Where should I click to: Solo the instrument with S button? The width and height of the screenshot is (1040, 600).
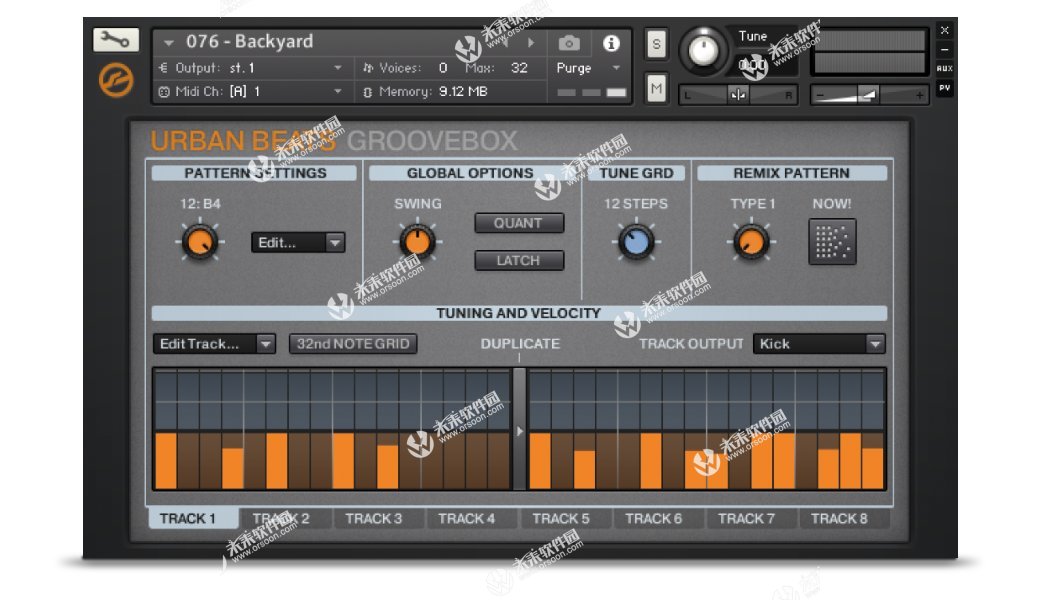[656, 44]
